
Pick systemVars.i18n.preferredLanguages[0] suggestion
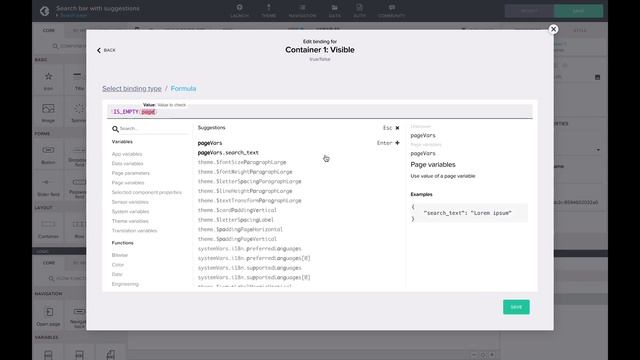coord(254,258)
